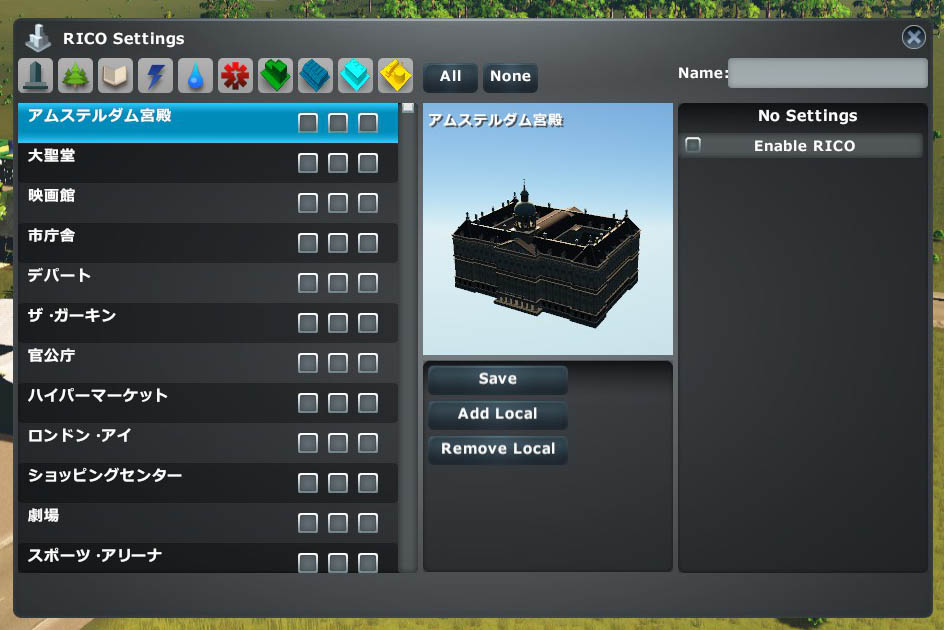Select the water drop filter icon
This screenshot has height=630, width=944.
195,75
